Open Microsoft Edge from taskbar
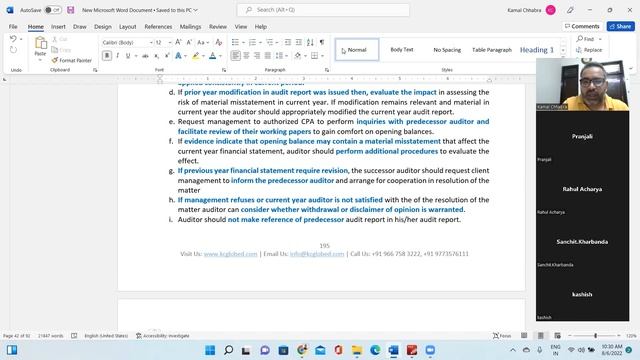 pos(375,350)
